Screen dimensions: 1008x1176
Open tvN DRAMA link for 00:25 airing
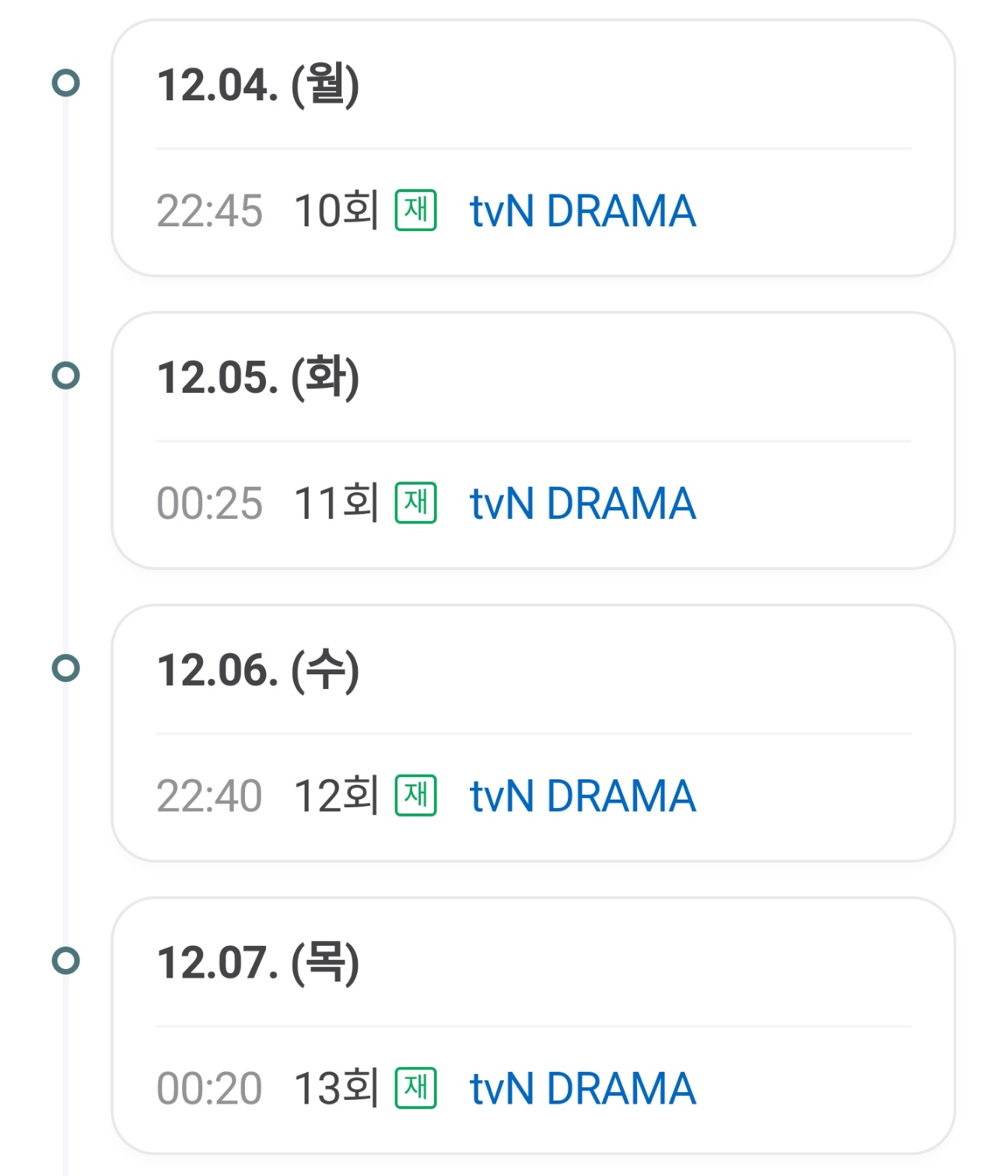pos(583,503)
